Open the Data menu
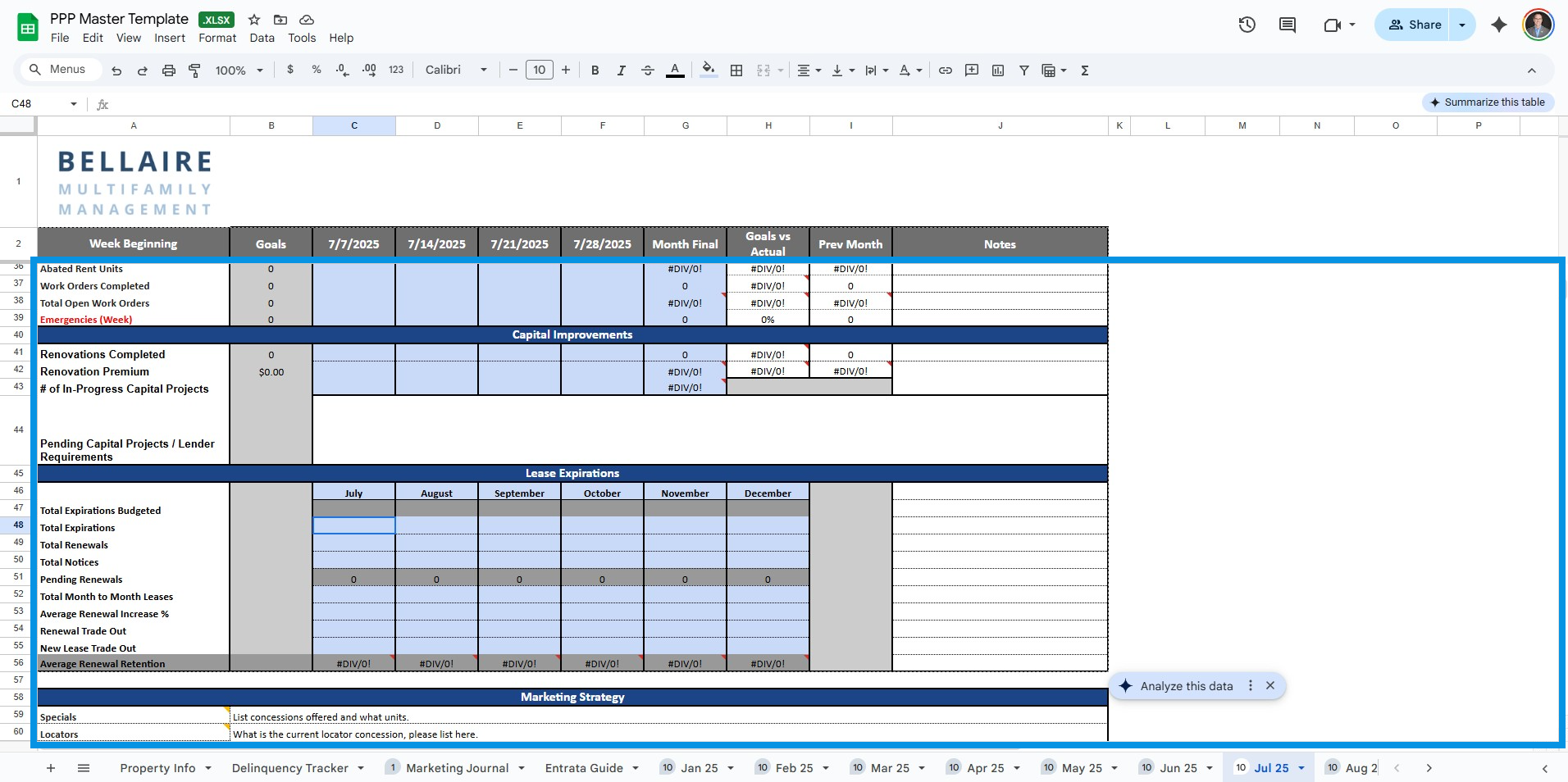 point(262,38)
